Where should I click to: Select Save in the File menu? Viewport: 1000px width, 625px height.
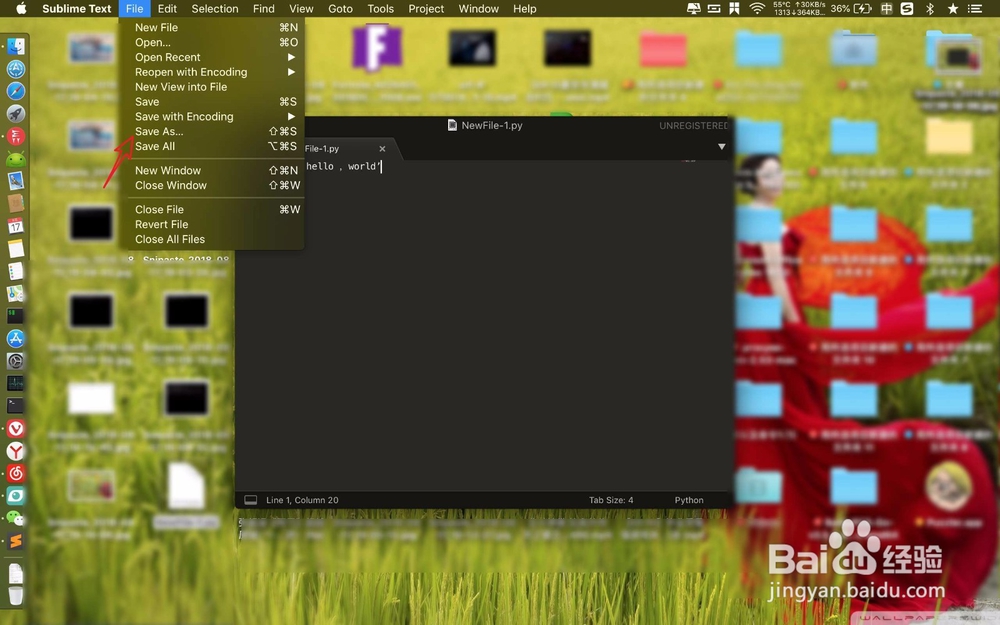point(211,101)
